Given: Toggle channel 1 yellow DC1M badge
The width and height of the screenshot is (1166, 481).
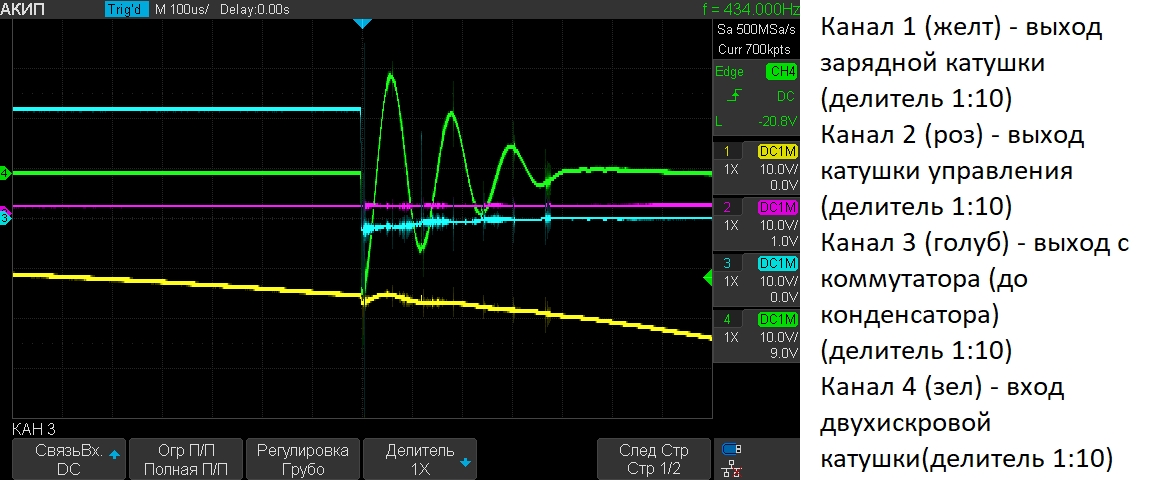Looking at the screenshot, I should click(777, 151).
